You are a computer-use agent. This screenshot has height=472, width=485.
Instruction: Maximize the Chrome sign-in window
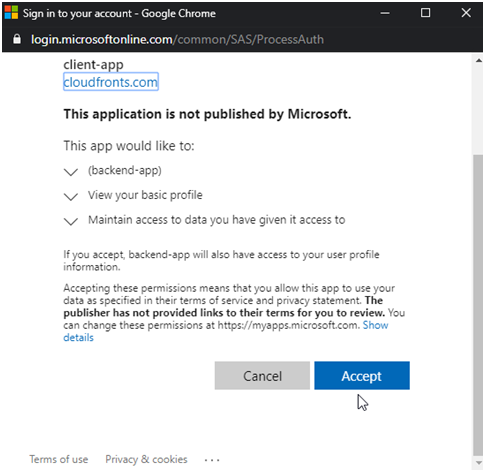[x=425, y=13]
